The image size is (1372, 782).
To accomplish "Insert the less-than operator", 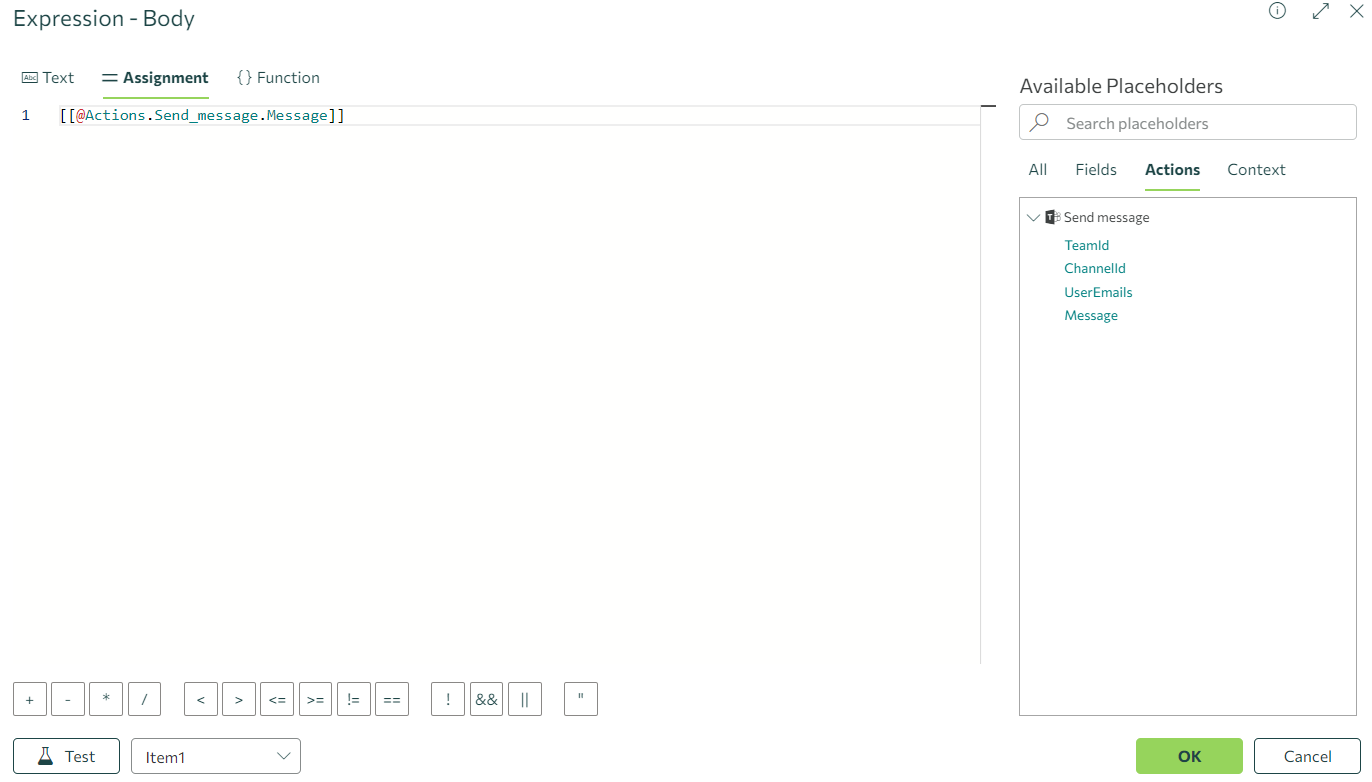I will pos(201,699).
